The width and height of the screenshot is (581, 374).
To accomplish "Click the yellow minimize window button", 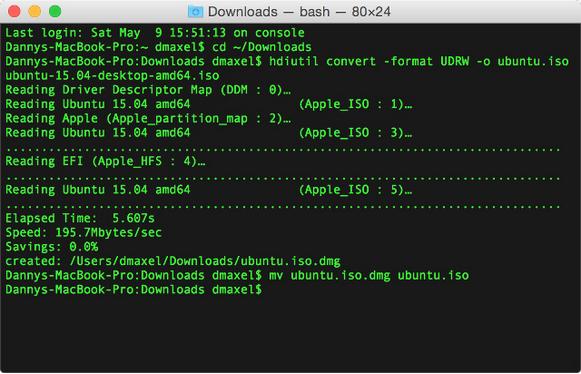I will tap(34, 11).
